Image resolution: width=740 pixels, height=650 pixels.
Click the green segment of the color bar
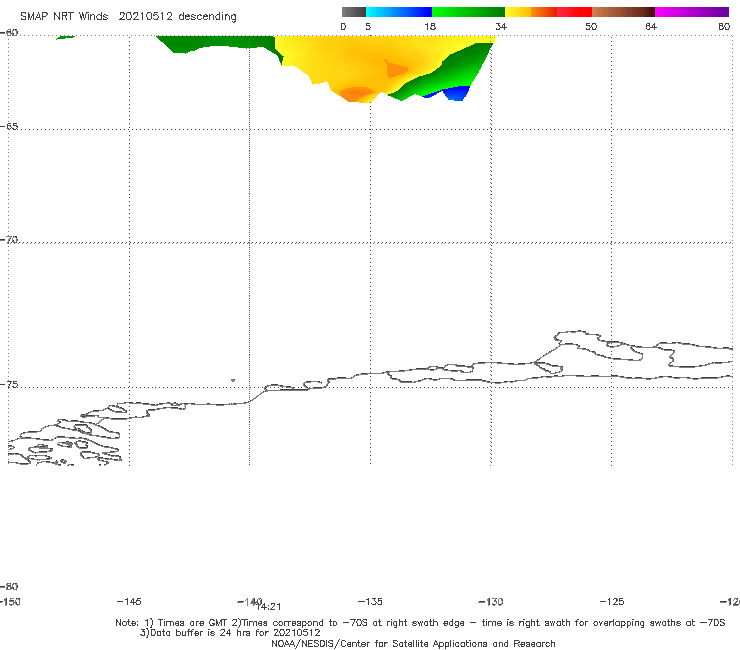point(468,12)
